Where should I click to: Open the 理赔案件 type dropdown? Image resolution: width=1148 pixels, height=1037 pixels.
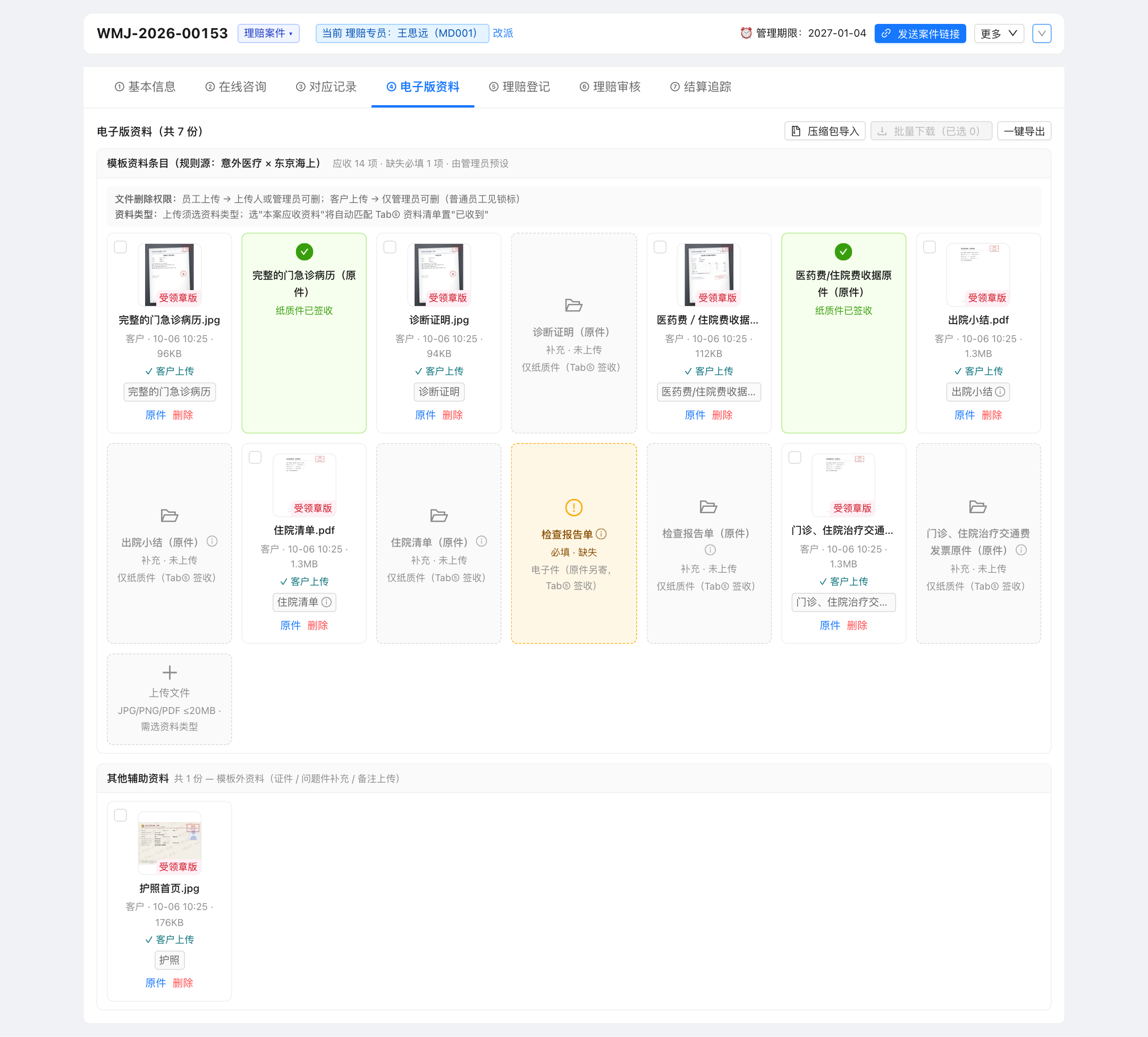pyautogui.click(x=268, y=33)
